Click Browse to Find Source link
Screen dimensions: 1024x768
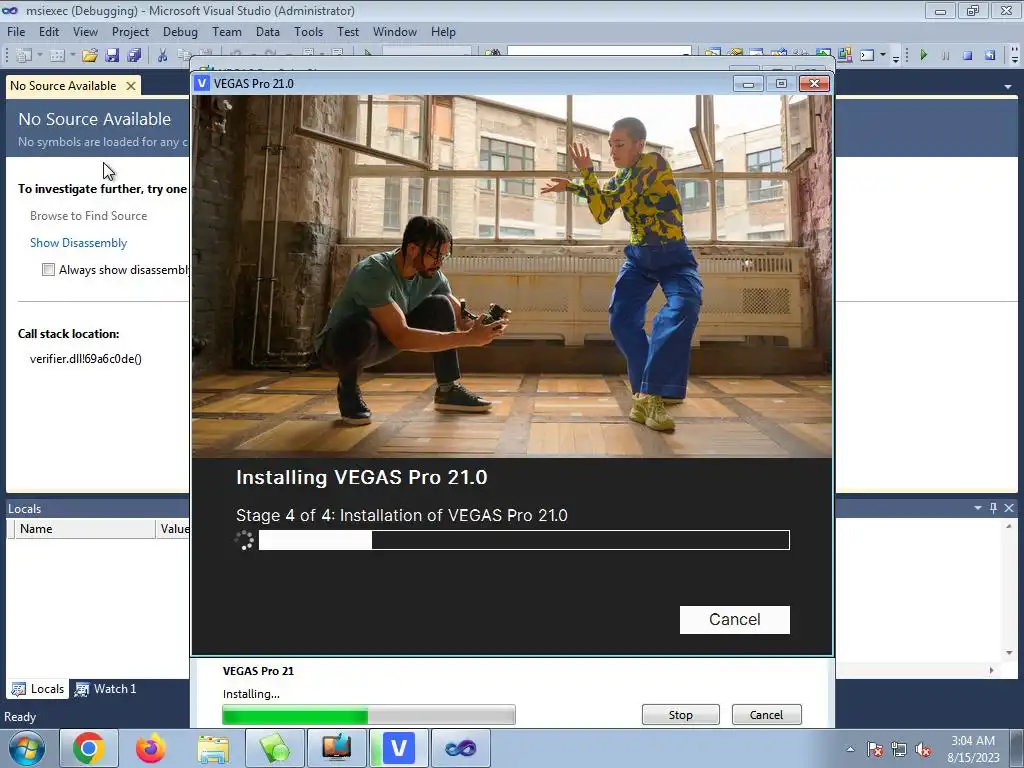(88, 216)
